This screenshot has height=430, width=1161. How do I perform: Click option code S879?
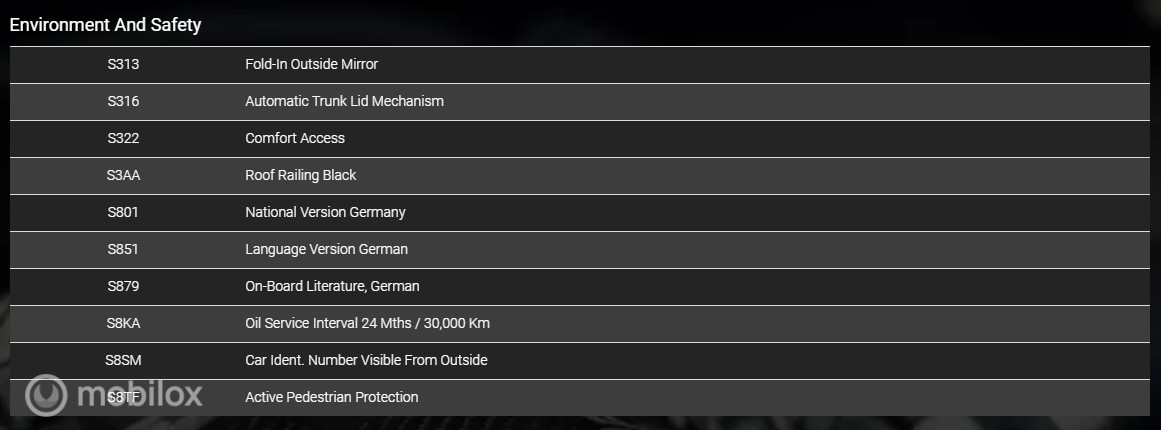point(123,286)
